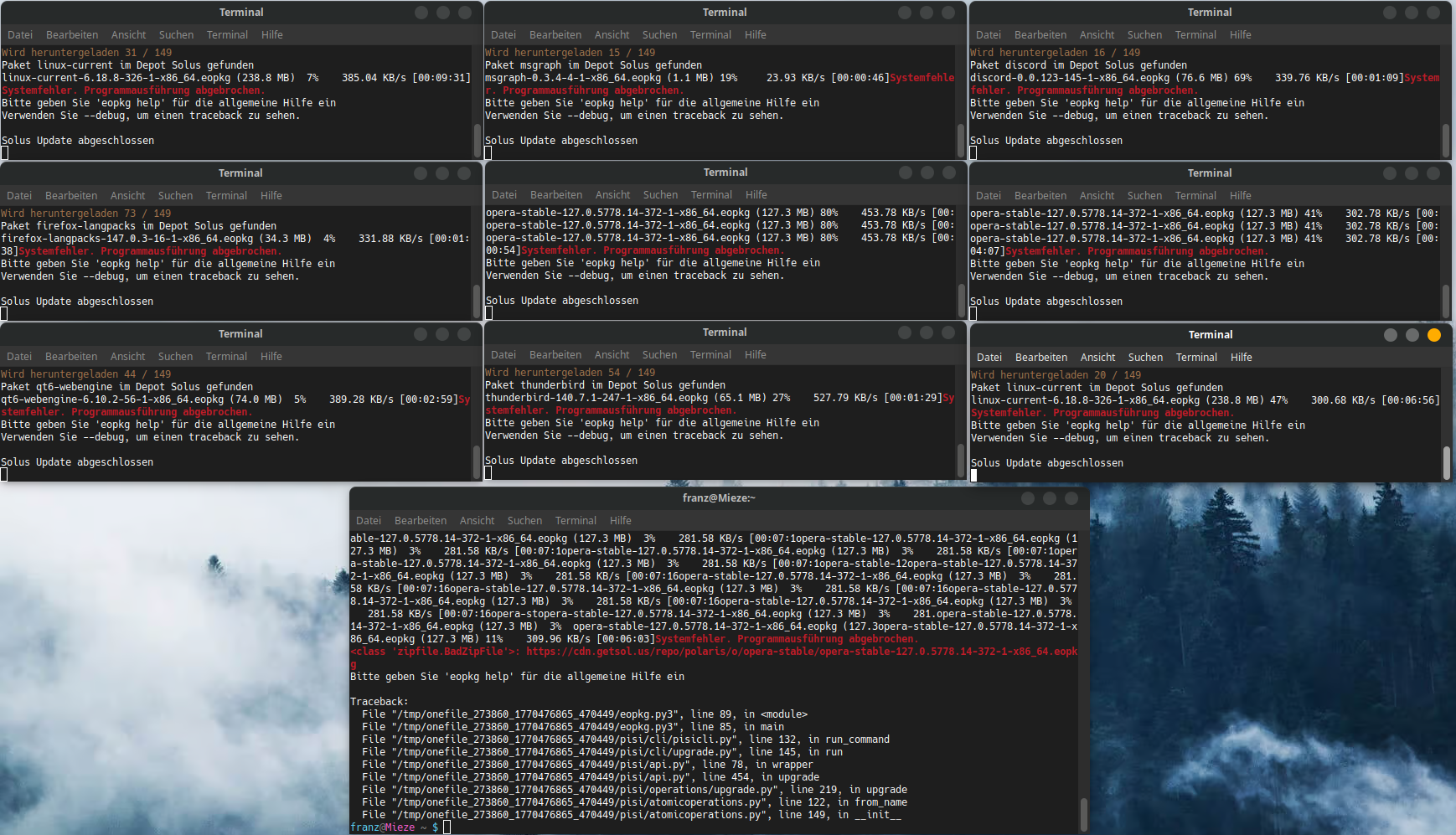This screenshot has width=1456, height=835.
Task: Close the franz@Mieze terminal window
Action: coord(1071,498)
